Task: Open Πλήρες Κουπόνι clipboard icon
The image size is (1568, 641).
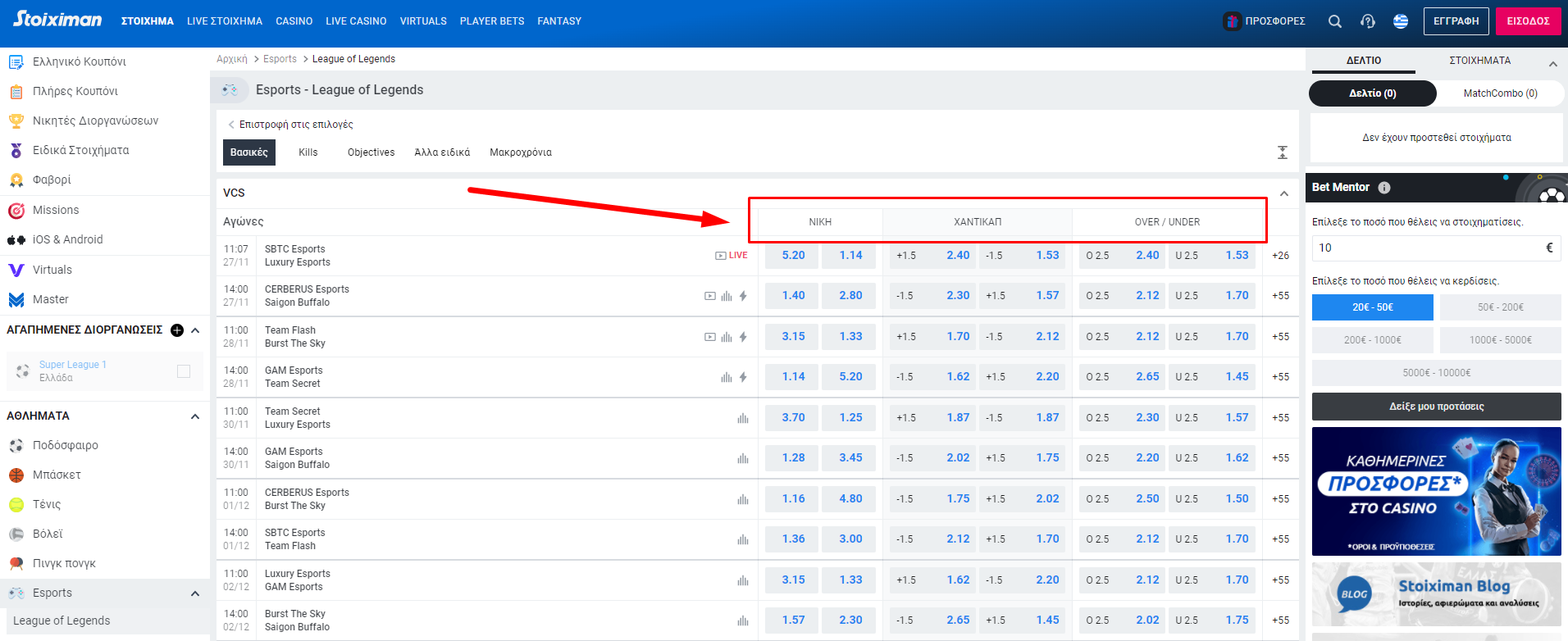Action: pyautogui.click(x=16, y=91)
